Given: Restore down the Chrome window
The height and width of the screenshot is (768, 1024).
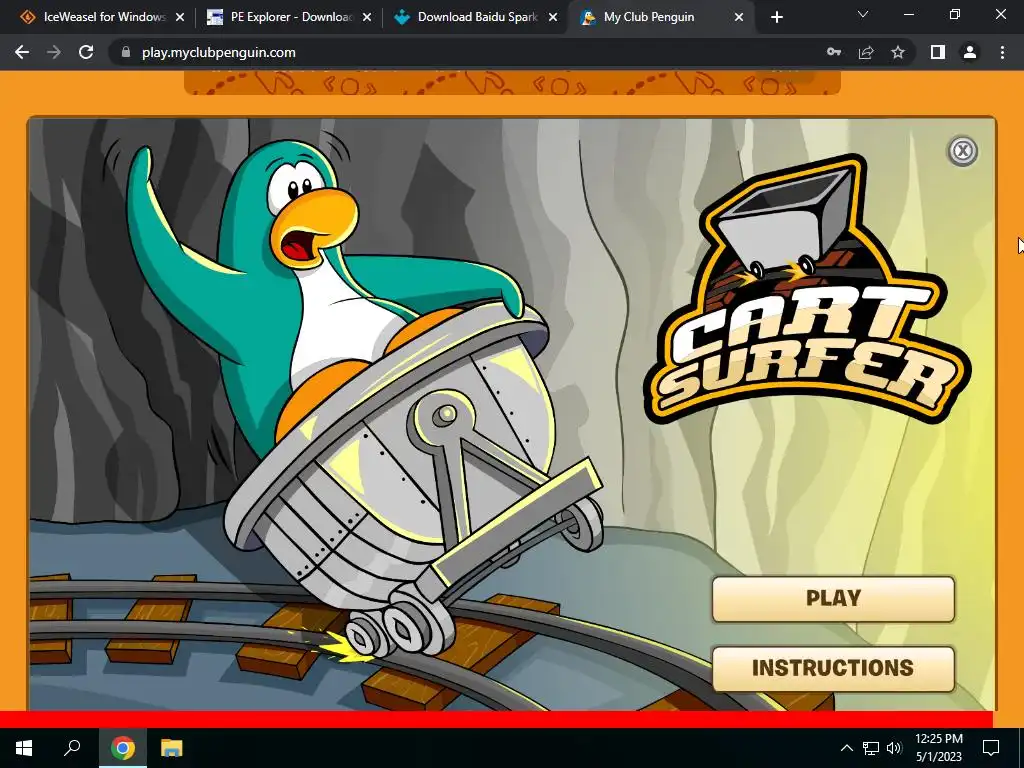Looking at the screenshot, I should [955, 14].
